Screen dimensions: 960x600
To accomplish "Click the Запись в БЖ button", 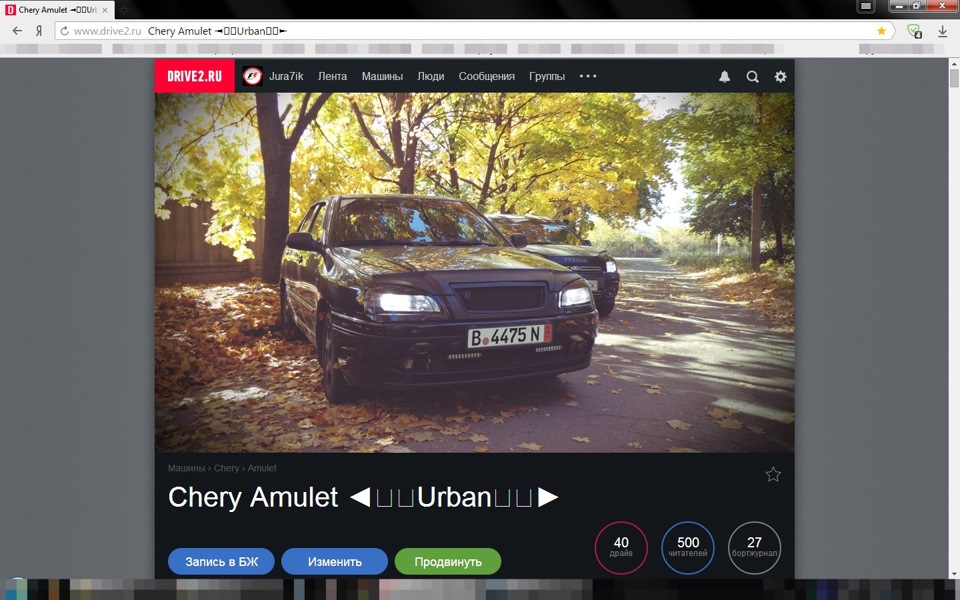I will (221, 561).
